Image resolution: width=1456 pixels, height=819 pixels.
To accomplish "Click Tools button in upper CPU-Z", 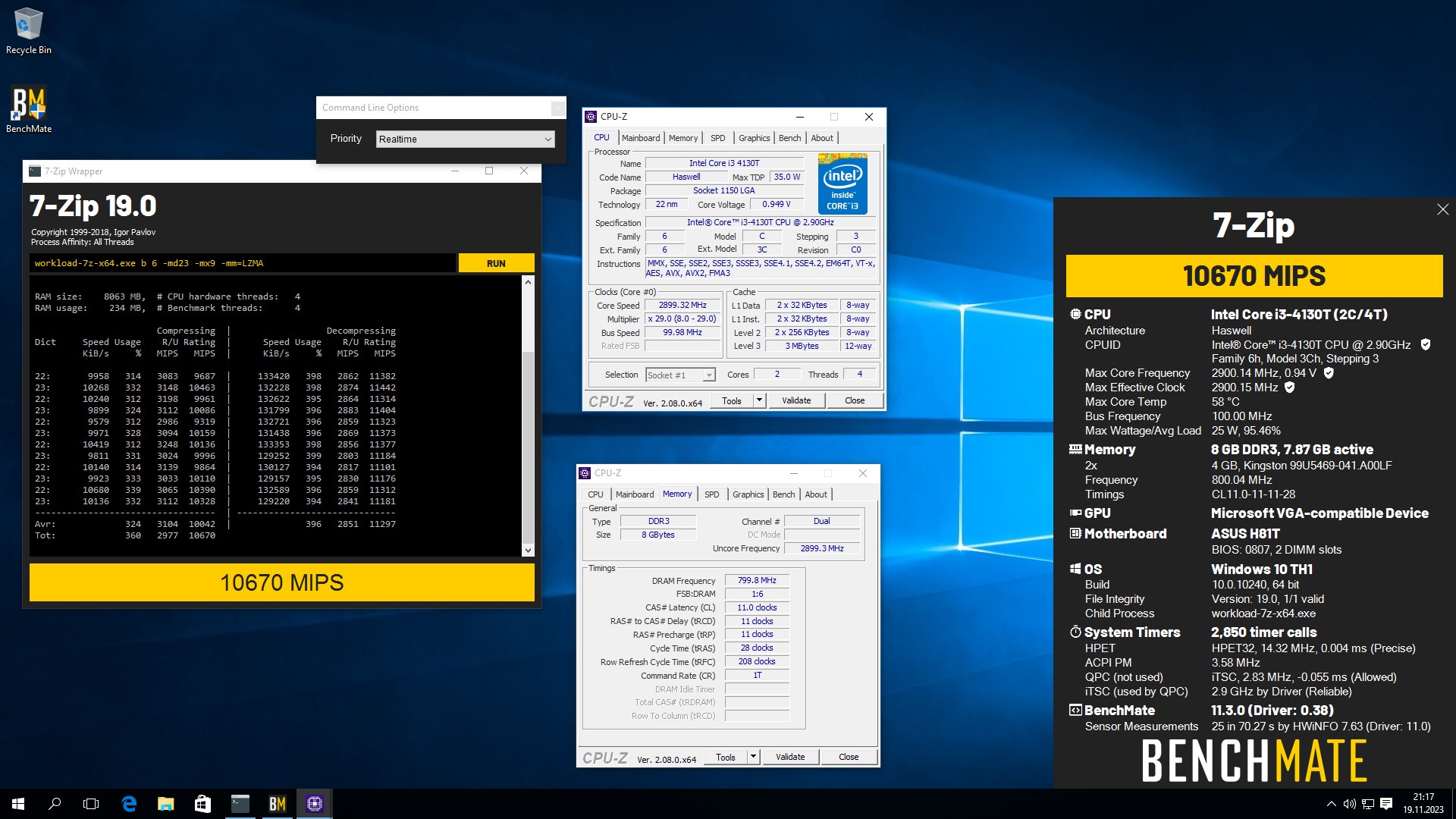I will [732, 400].
